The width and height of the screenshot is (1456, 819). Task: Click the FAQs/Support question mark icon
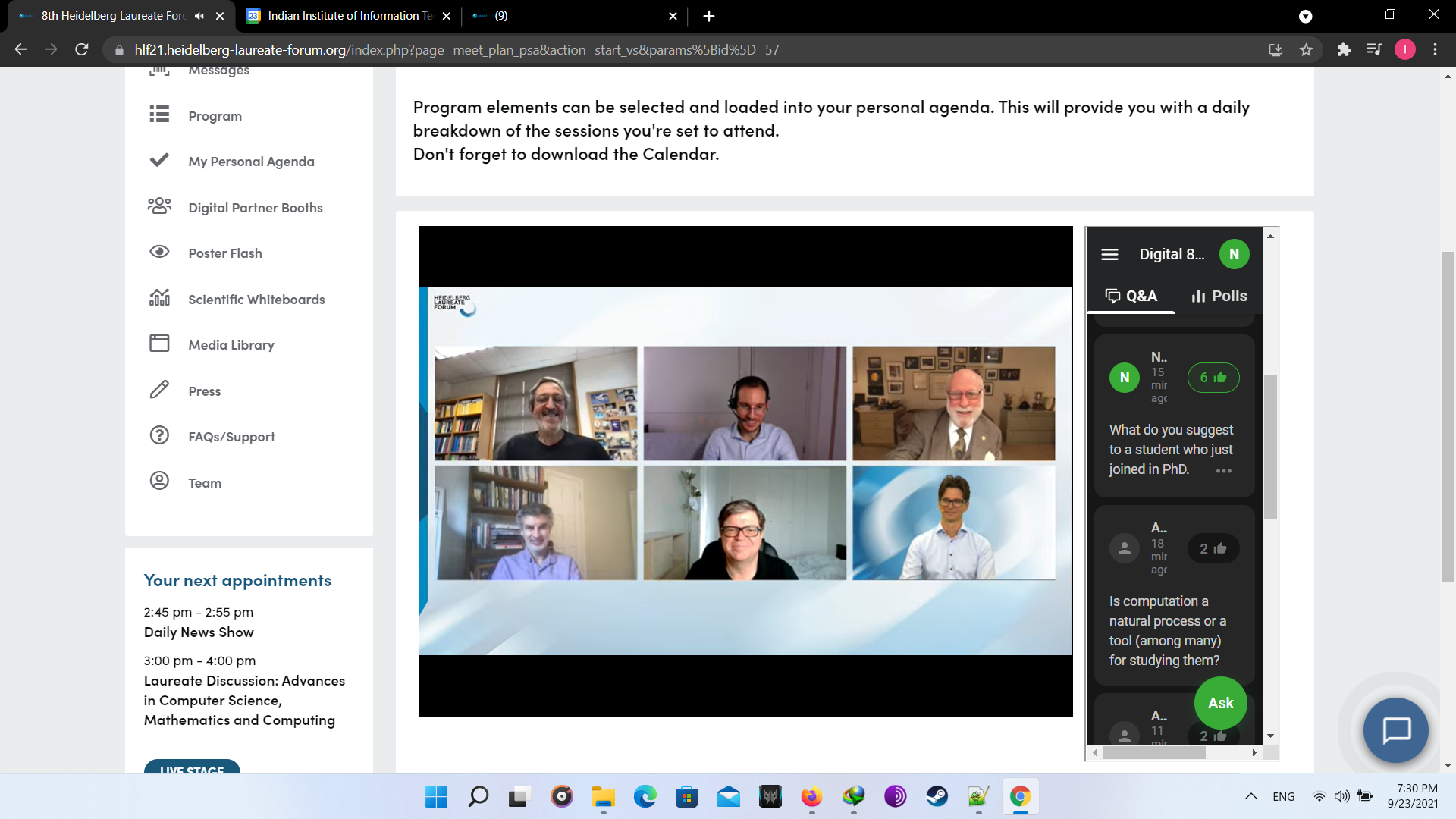click(159, 435)
